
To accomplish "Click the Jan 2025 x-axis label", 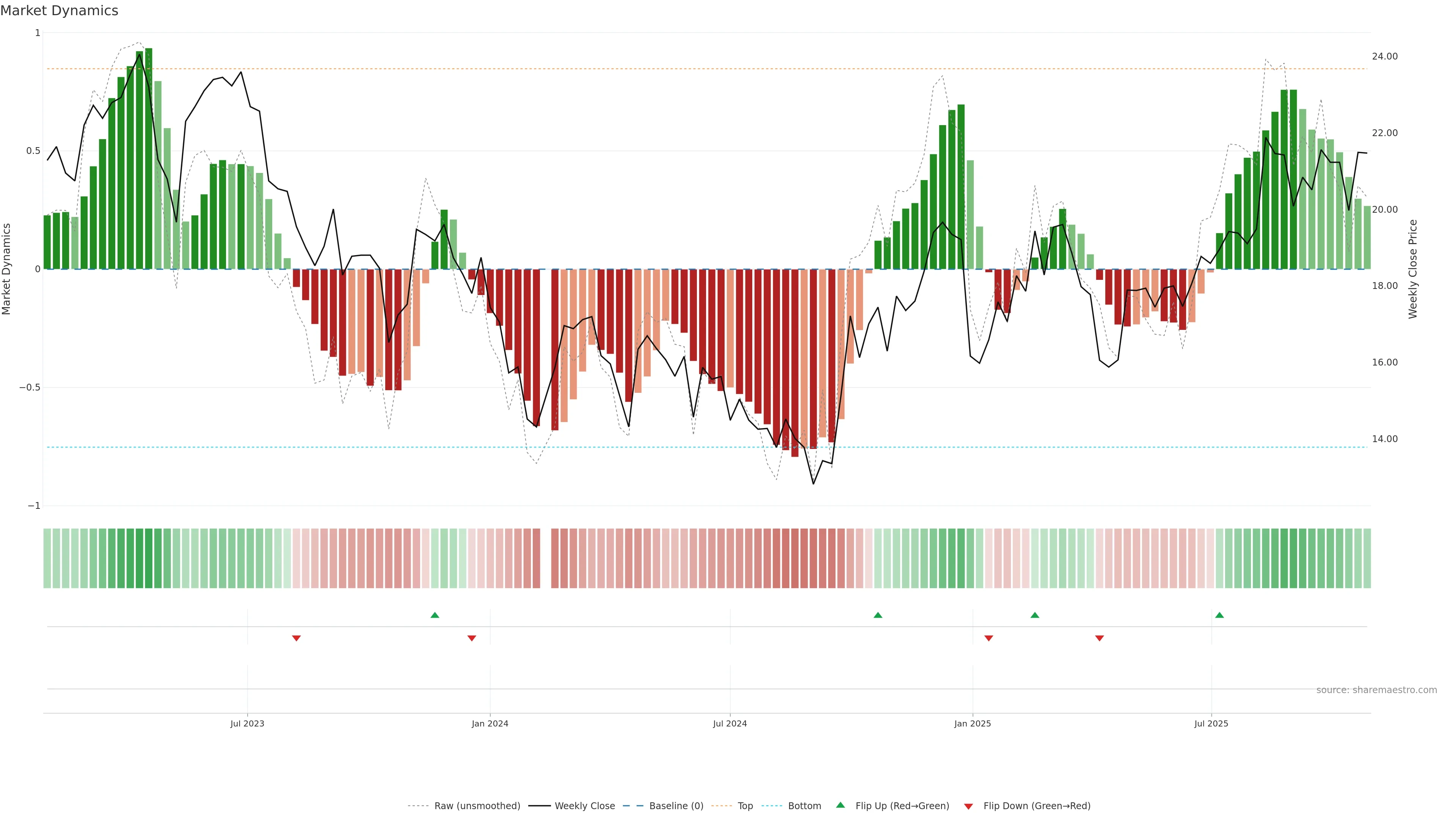I will (x=972, y=723).
